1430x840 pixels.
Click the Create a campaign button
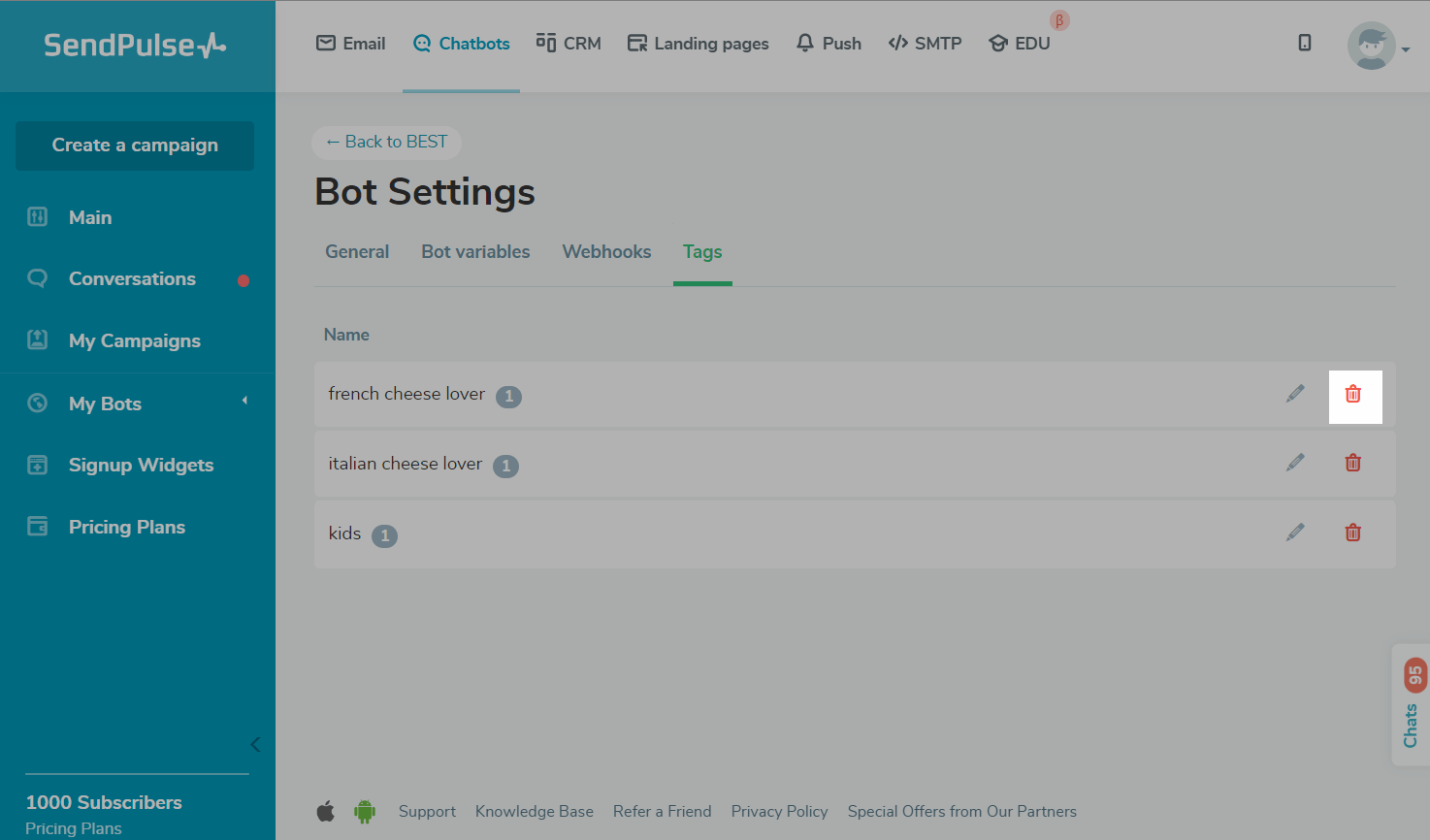135,145
